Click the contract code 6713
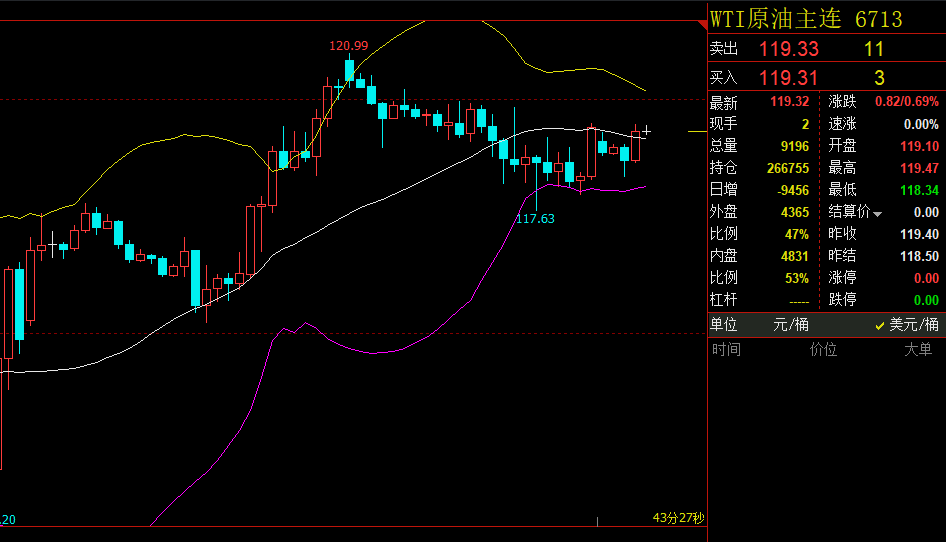 (878, 20)
